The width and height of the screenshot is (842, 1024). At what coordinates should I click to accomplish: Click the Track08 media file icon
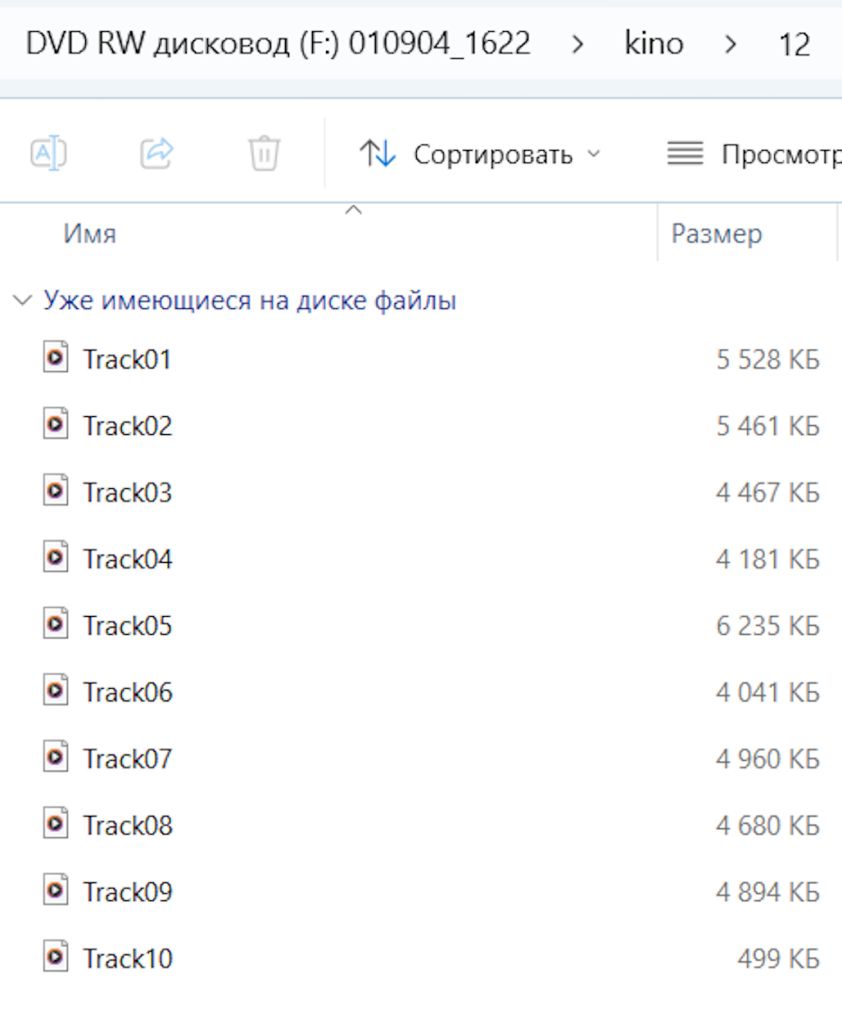click(56, 824)
